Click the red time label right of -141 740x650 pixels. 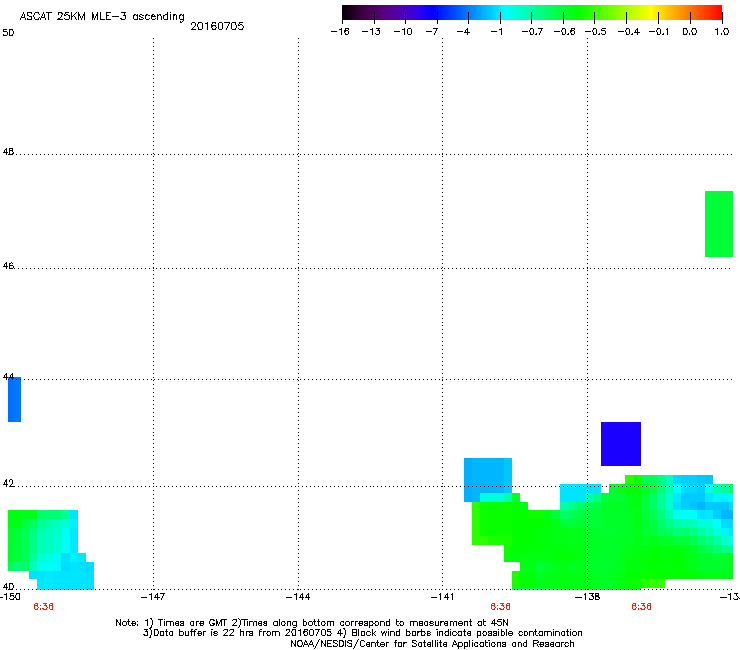pos(500,607)
